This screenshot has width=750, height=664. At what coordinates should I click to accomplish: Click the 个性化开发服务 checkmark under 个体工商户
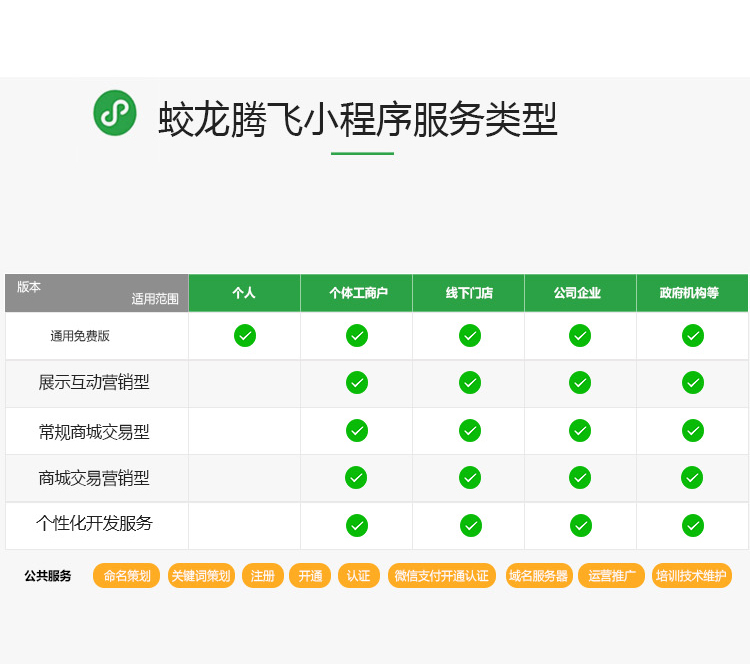357,525
